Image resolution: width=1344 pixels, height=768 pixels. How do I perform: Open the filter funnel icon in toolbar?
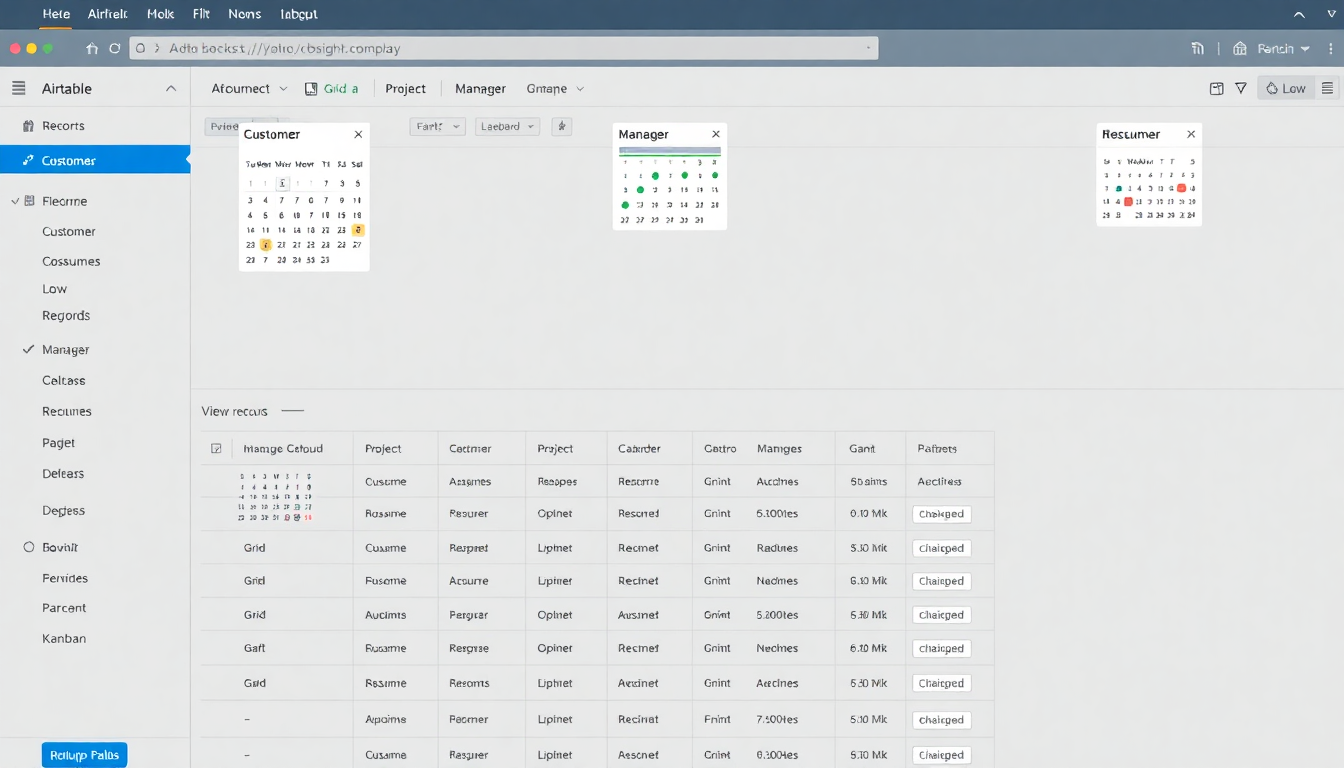[x=1241, y=88]
